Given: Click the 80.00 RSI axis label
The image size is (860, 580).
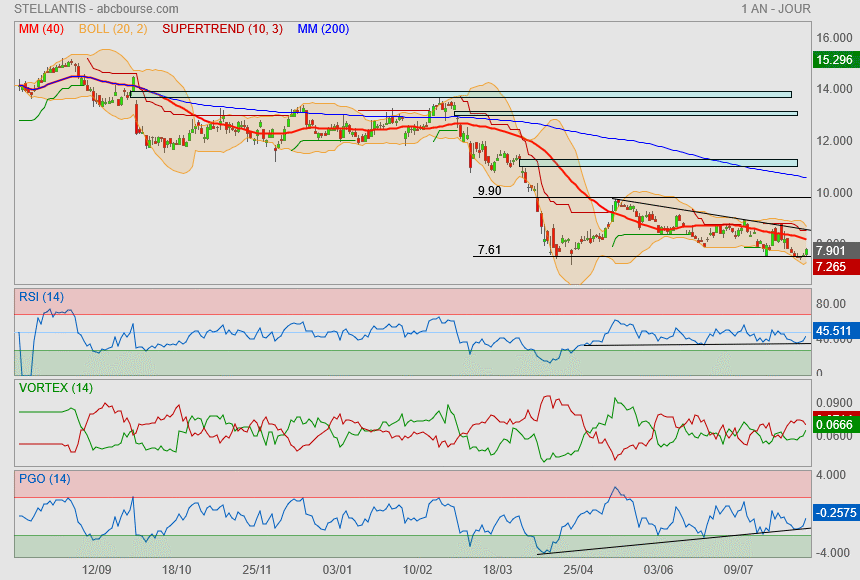Looking at the screenshot, I should (x=831, y=303).
